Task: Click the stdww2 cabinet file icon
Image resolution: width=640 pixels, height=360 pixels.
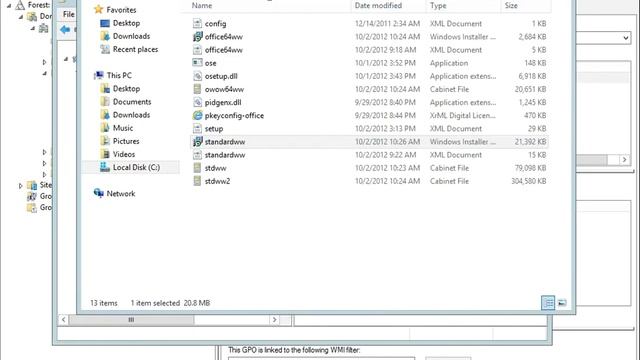Action: pyautogui.click(x=197, y=181)
